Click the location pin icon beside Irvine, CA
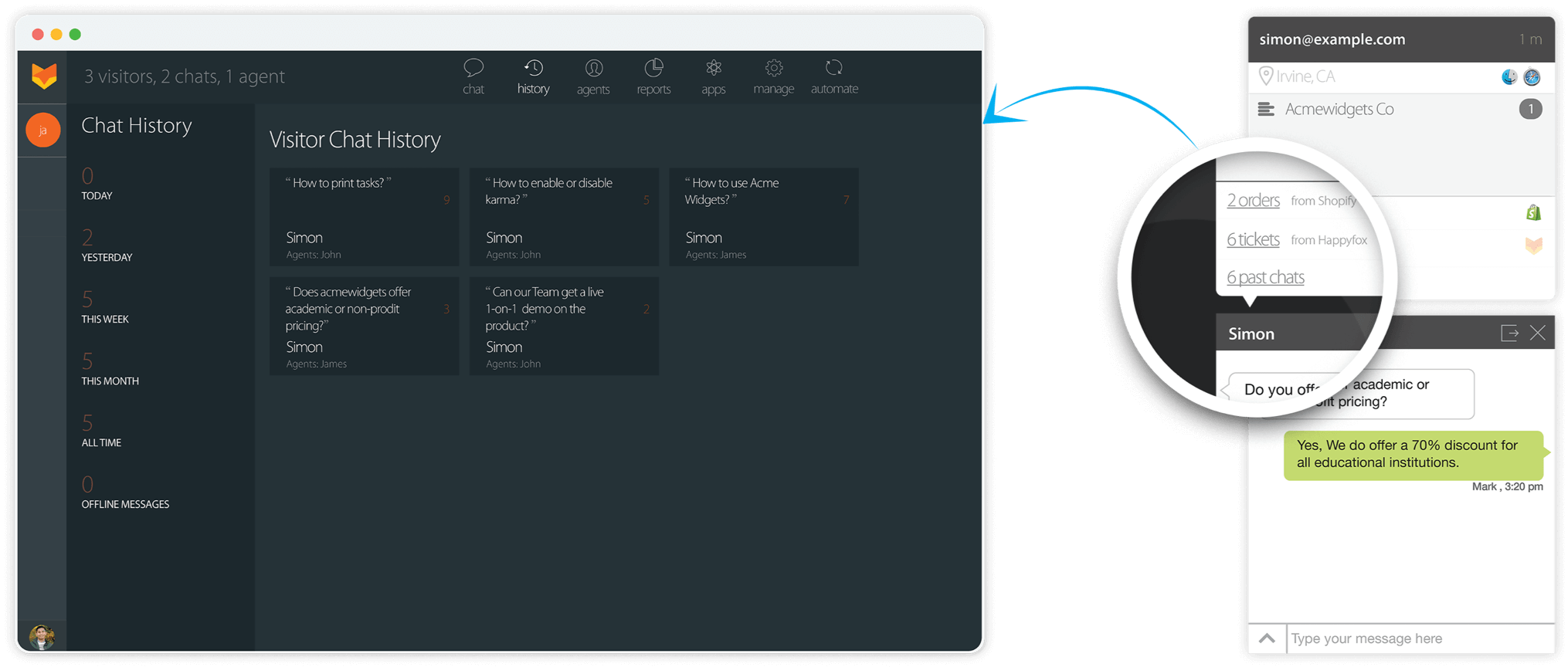Image resolution: width=1568 pixels, height=667 pixels. tap(1265, 76)
